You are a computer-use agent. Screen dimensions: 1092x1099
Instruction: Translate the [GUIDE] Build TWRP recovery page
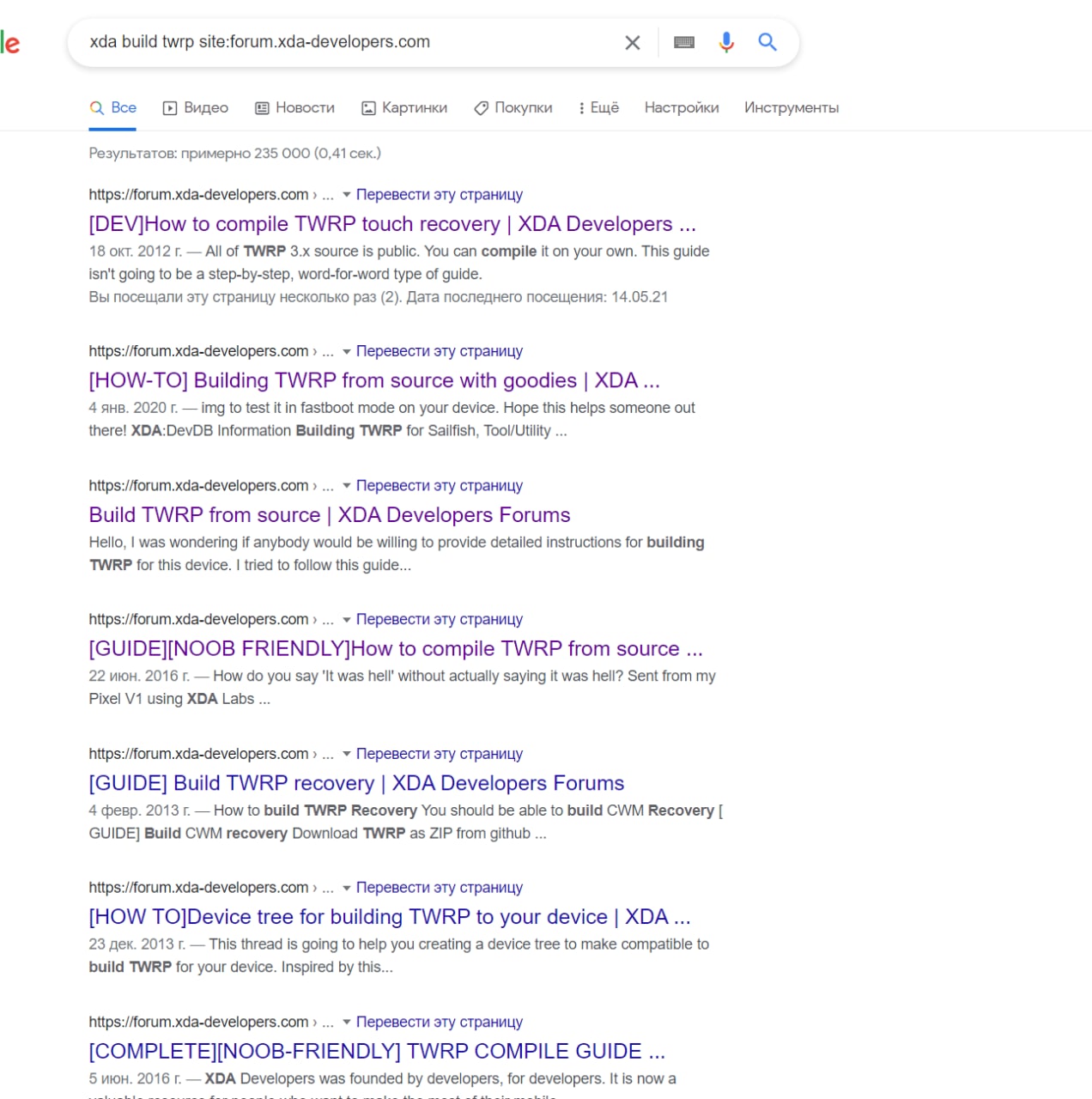[440, 754]
